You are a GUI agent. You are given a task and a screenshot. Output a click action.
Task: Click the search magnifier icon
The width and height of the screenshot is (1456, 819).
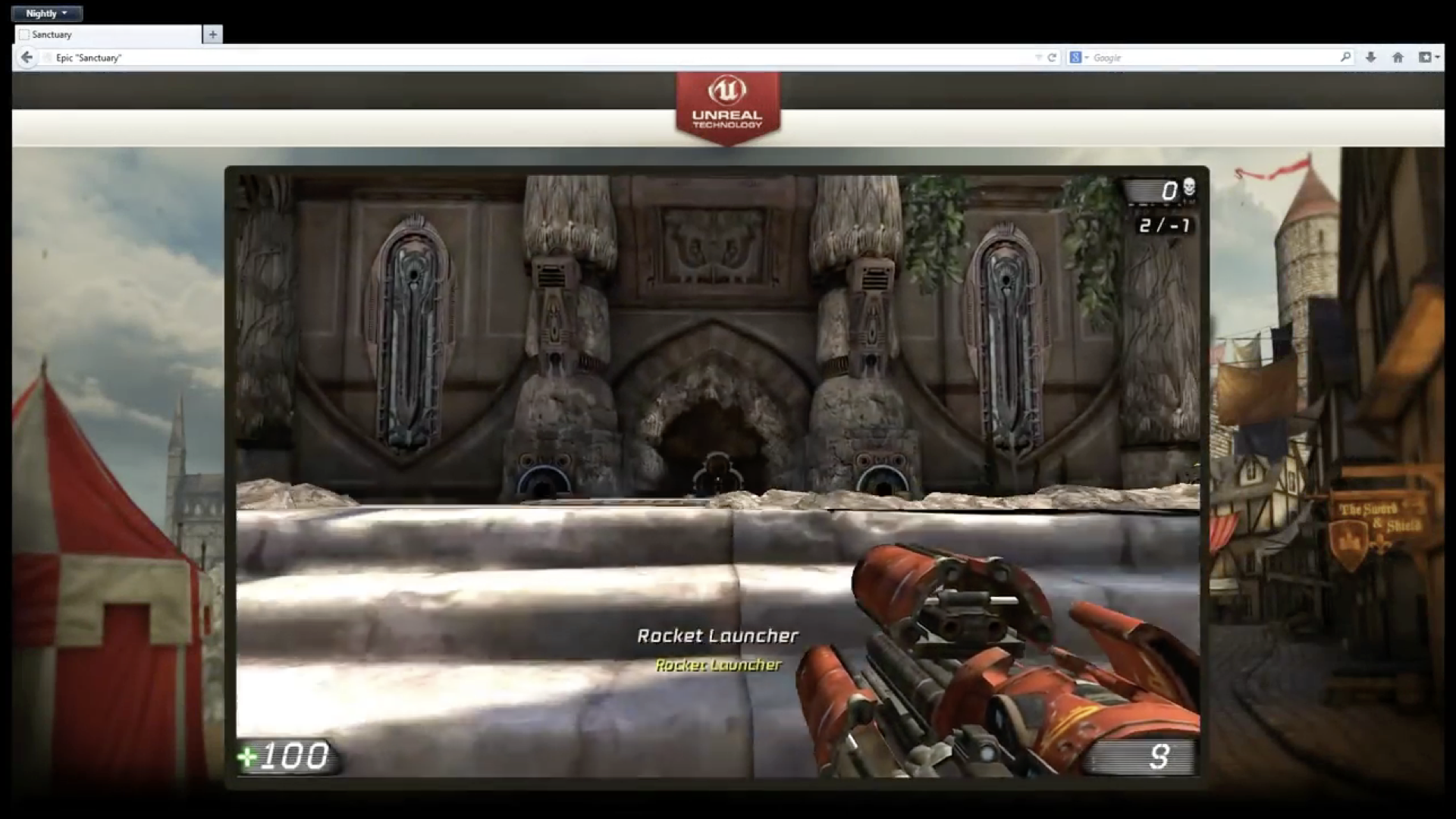click(1345, 58)
